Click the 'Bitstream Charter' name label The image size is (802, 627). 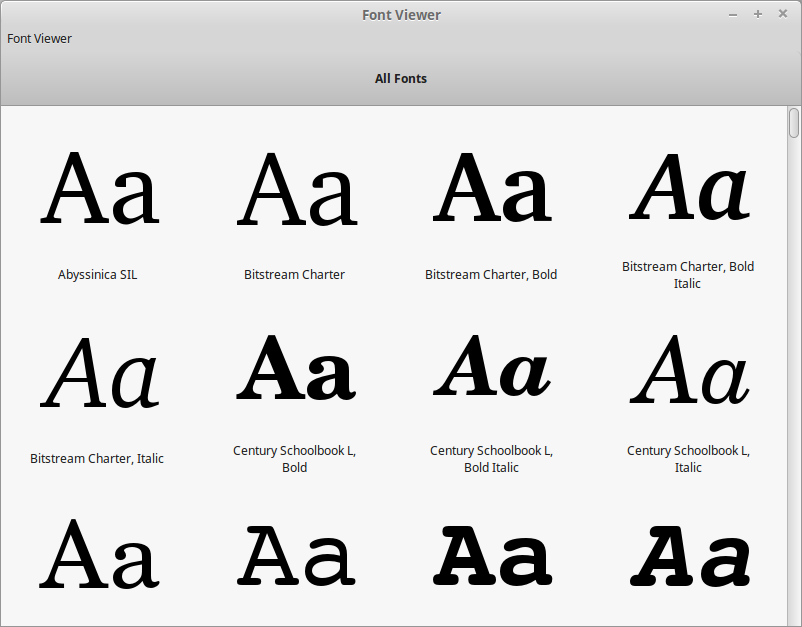(294, 275)
